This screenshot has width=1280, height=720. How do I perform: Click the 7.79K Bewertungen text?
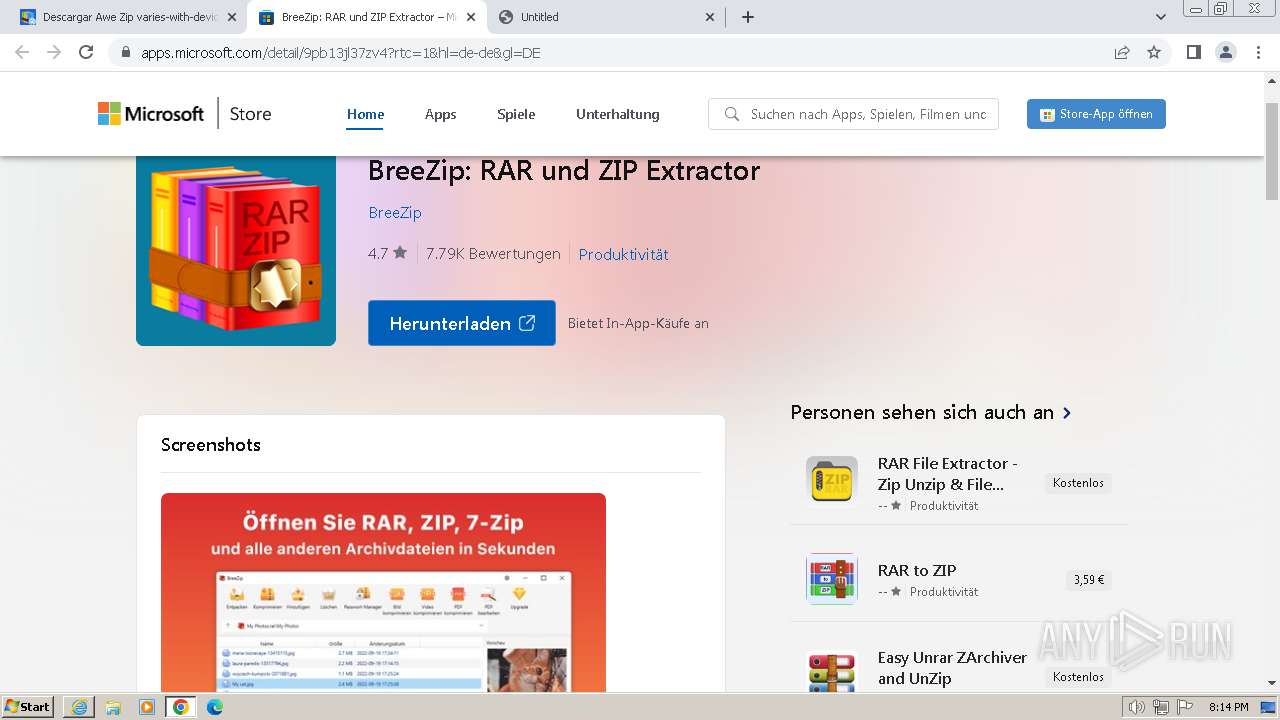[493, 253]
